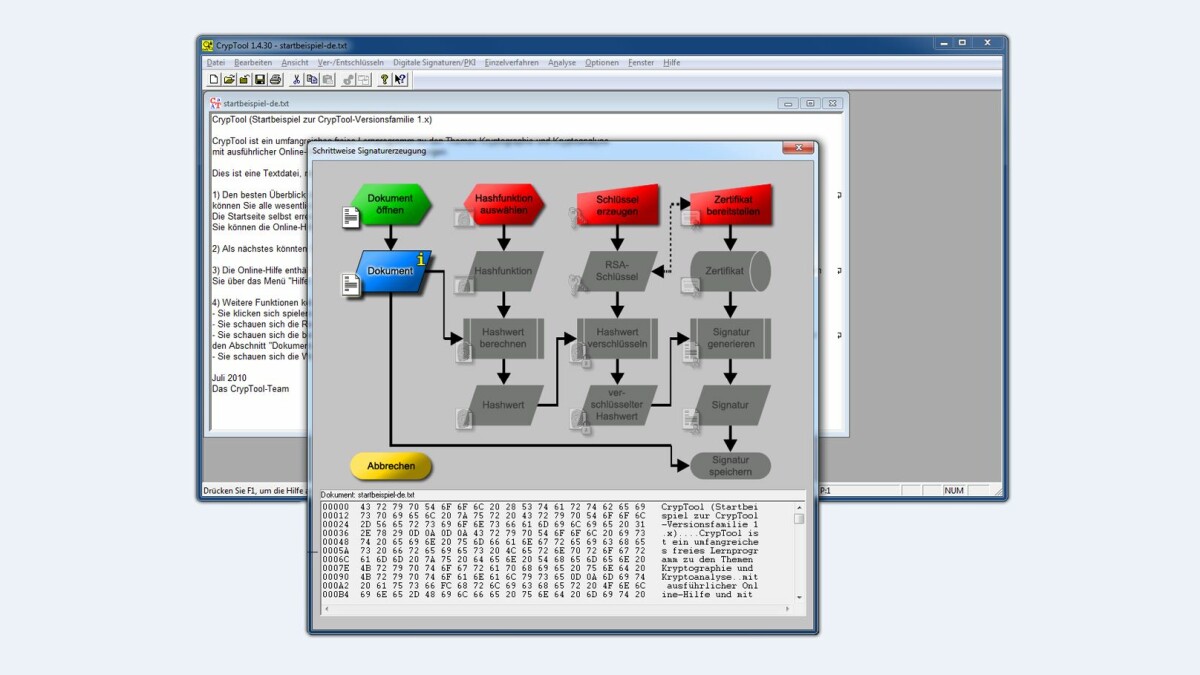
Task: Click the Copy toolbar icon
Action: [312, 79]
